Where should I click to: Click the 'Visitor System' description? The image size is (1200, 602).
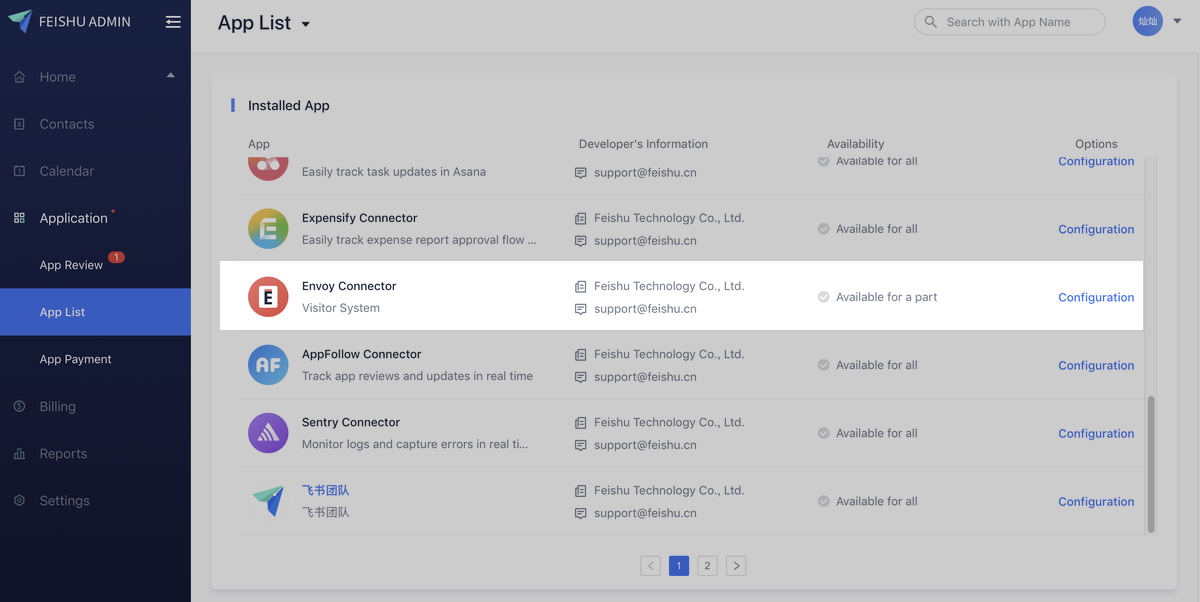(341, 308)
